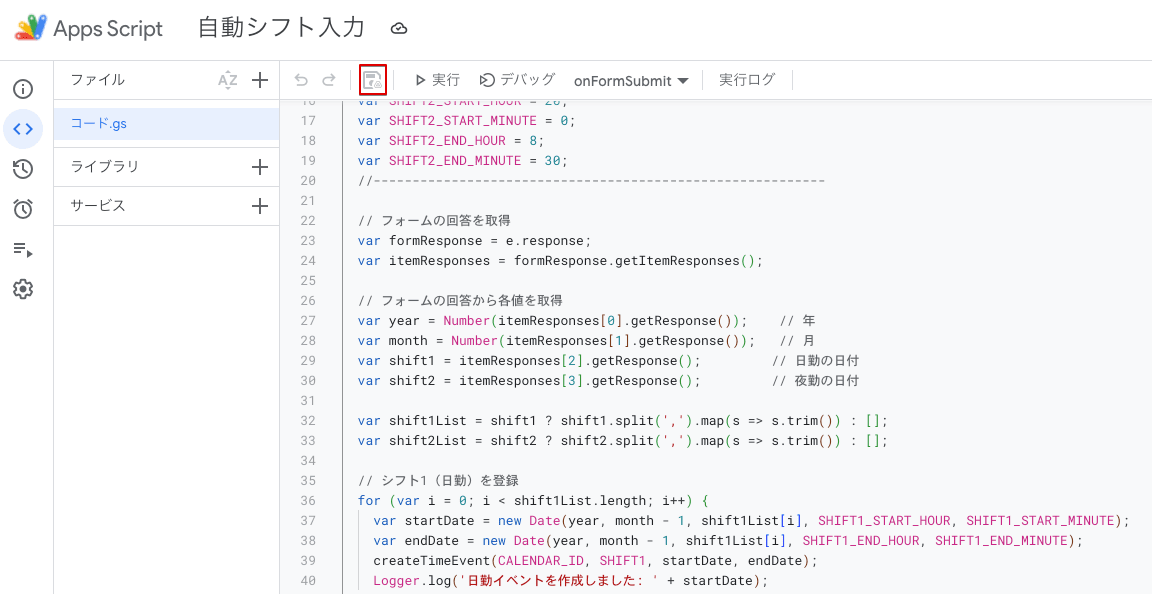1152x594 pixels.
Task: Open Executions list icon in sidebar
Action: [23, 249]
